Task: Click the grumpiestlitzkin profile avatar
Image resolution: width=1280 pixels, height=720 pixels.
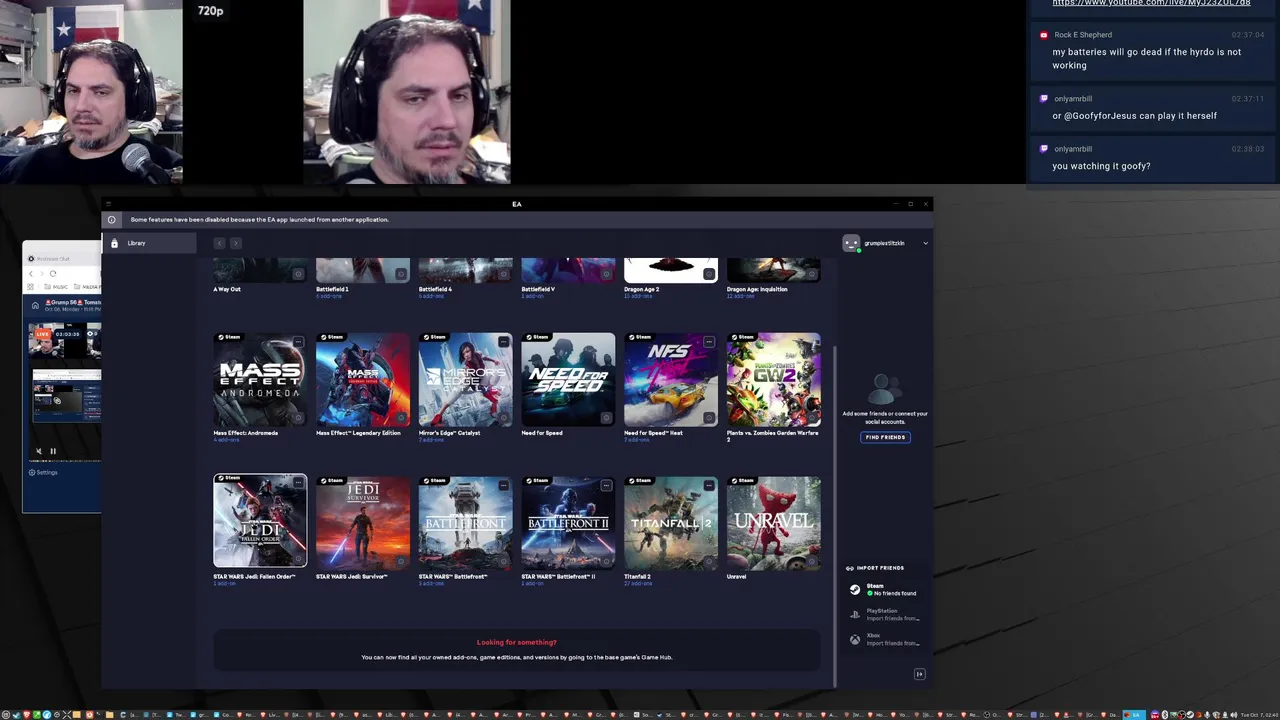Action: click(851, 243)
